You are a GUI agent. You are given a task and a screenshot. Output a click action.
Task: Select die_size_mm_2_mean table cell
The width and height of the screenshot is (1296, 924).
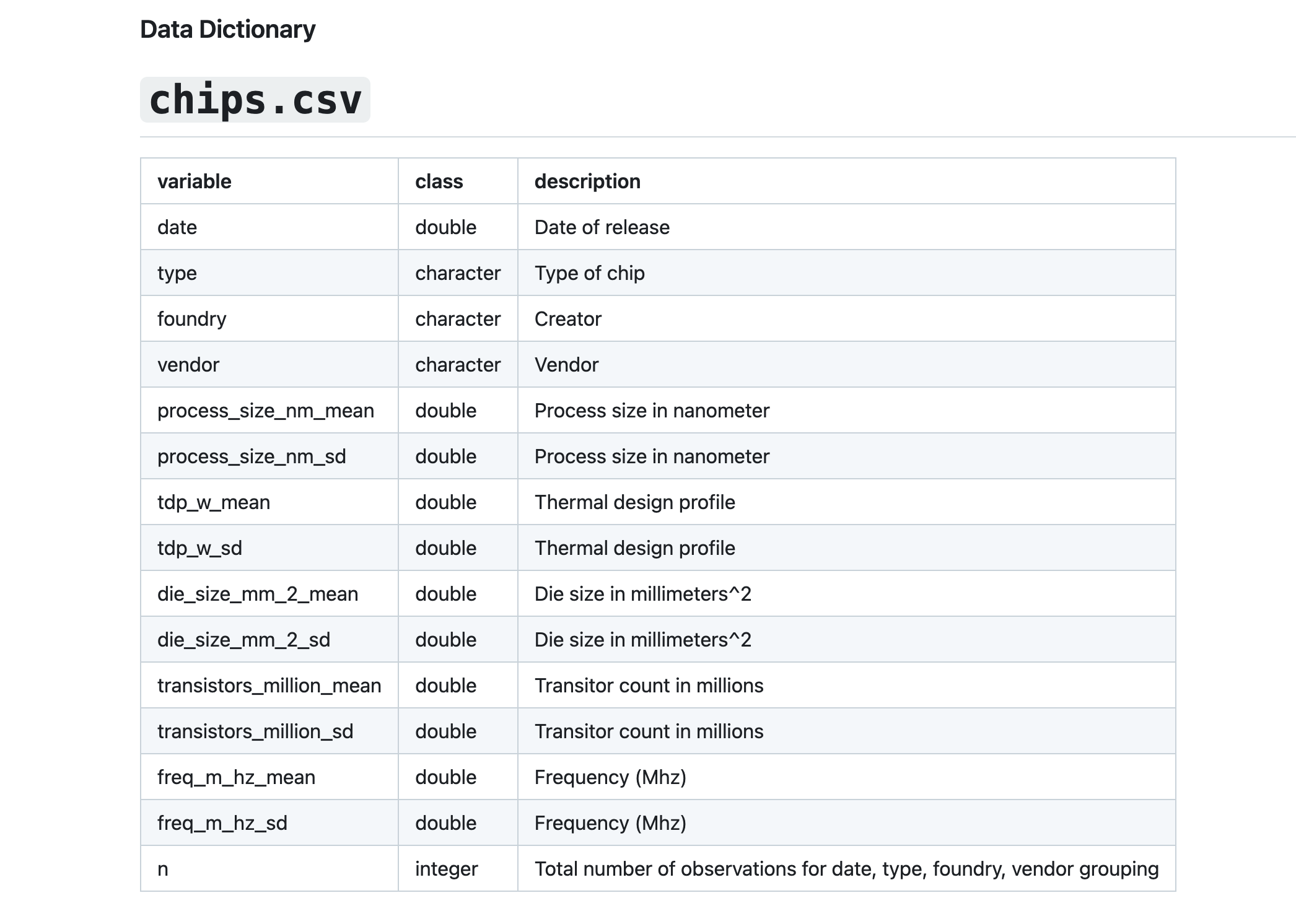[257, 594]
